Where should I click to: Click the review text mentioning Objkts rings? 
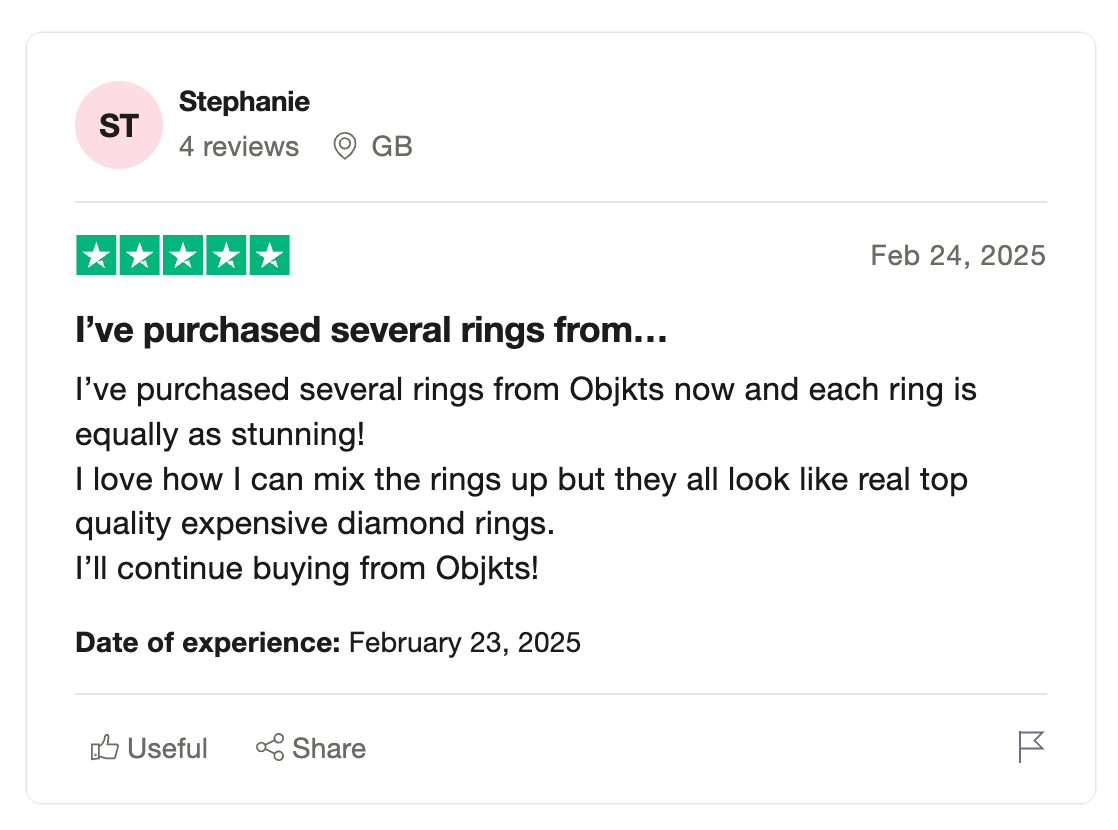point(525,479)
